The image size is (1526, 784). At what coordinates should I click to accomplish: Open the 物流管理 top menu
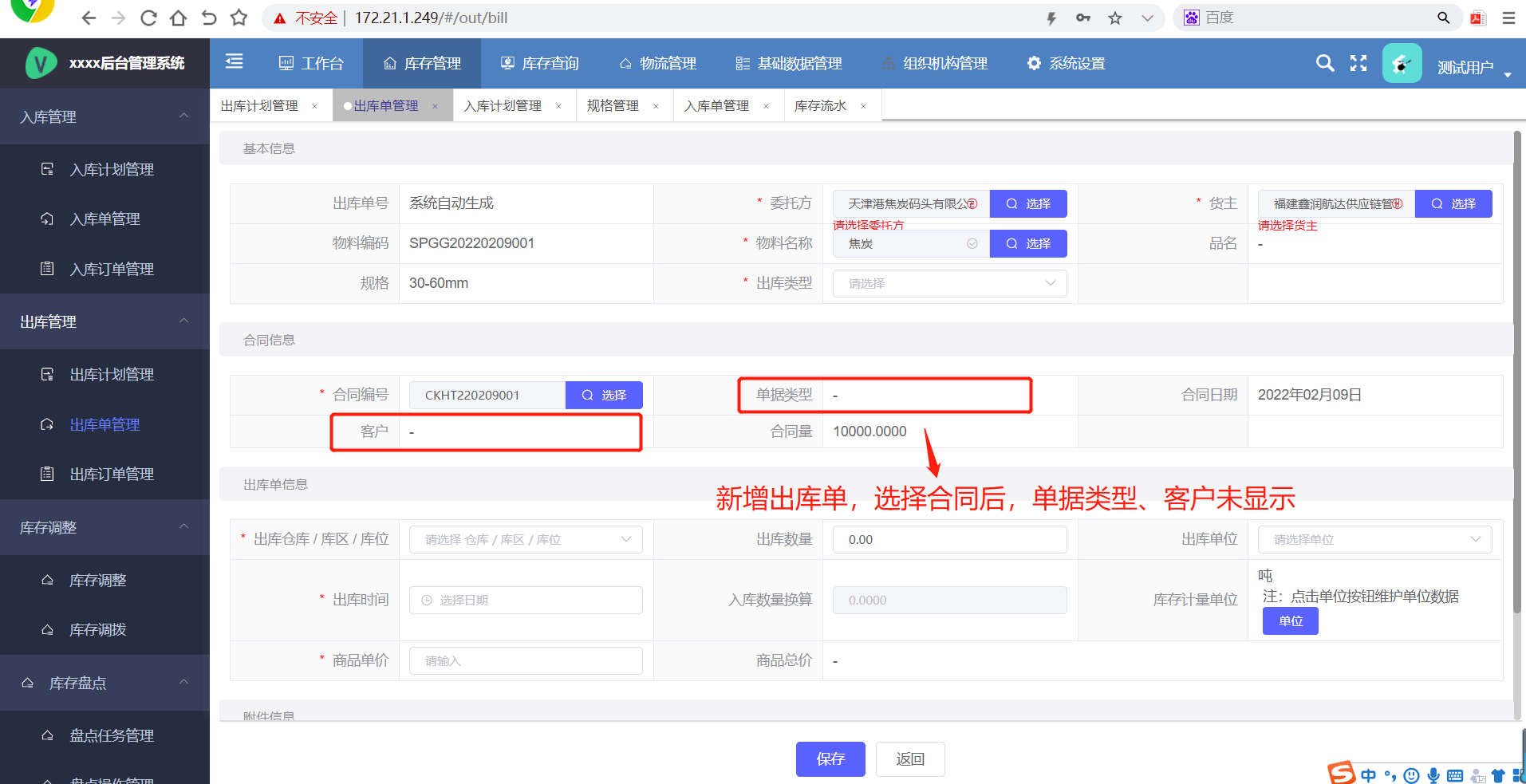pyautogui.click(x=657, y=63)
